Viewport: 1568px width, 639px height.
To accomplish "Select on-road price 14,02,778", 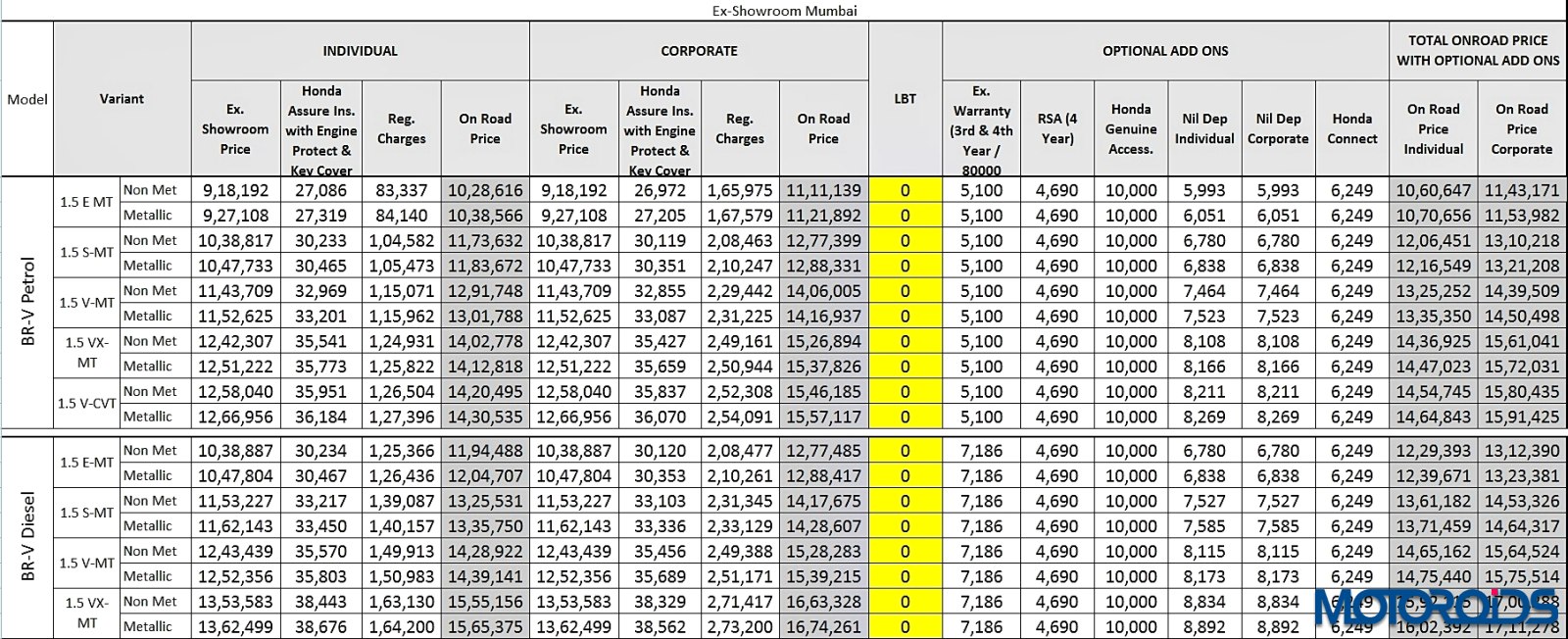I will [x=485, y=341].
